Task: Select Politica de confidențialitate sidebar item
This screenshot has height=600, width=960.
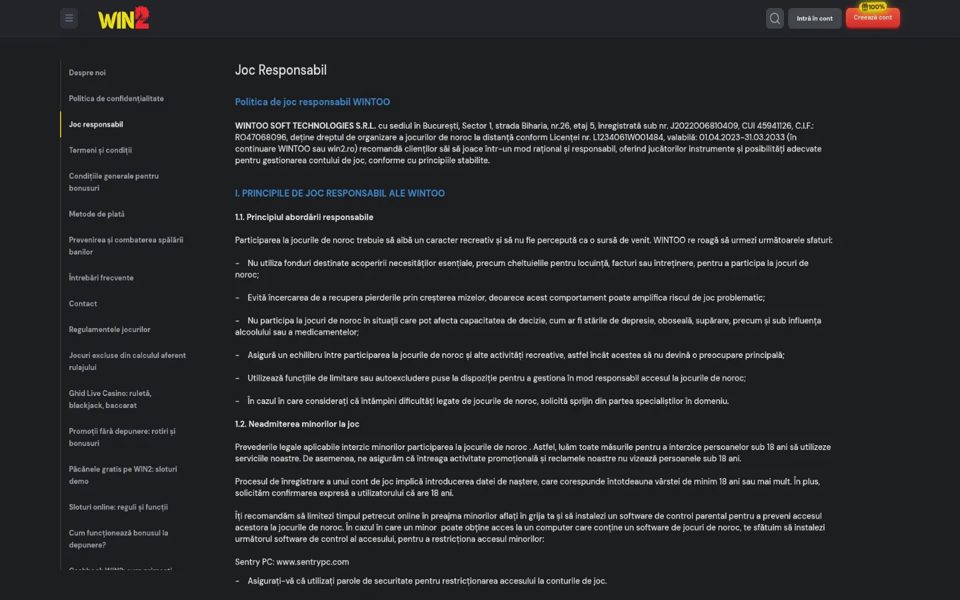Action: (116, 99)
